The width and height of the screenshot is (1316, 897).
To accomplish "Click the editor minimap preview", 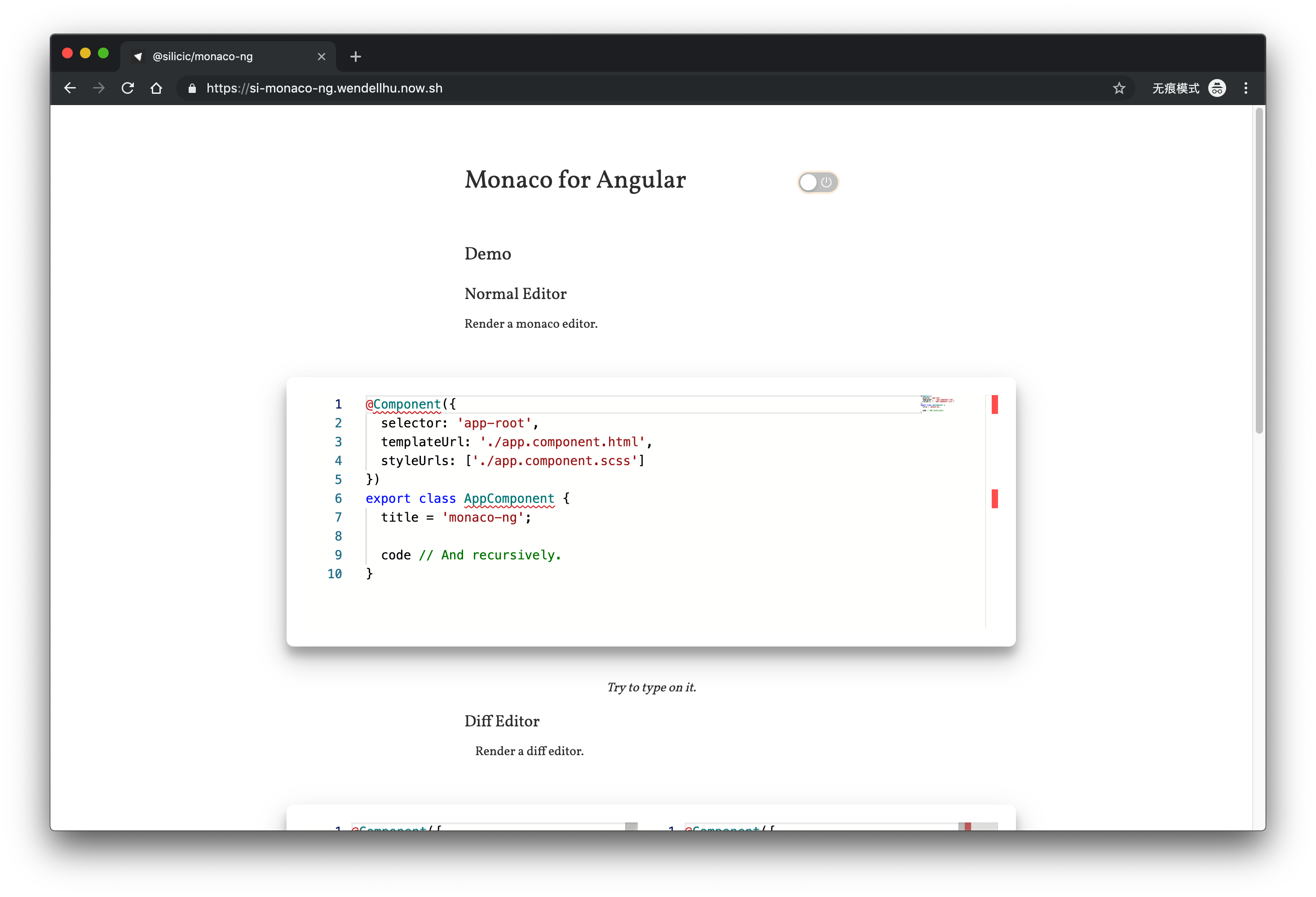I will point(936,403).
